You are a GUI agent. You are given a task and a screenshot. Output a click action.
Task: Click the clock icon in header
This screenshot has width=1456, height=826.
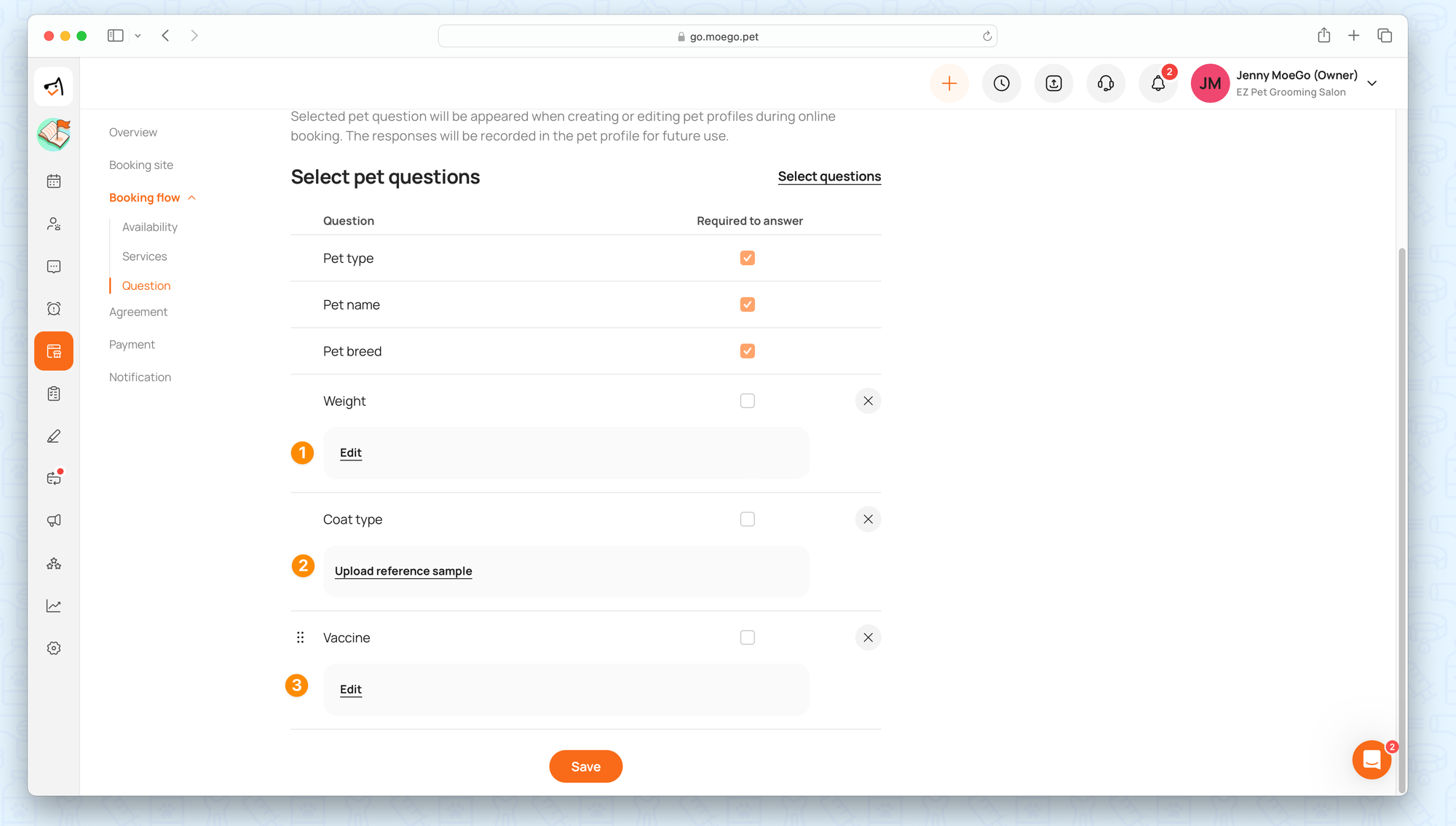click(x=1001, y=84)
